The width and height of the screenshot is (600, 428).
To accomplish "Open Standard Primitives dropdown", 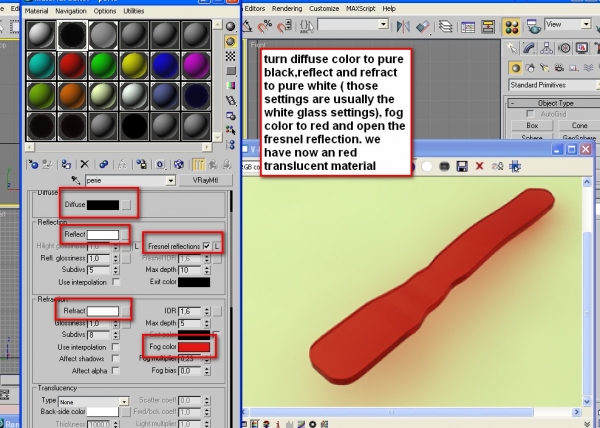I will pyautogui.click(x=553, y=85).
